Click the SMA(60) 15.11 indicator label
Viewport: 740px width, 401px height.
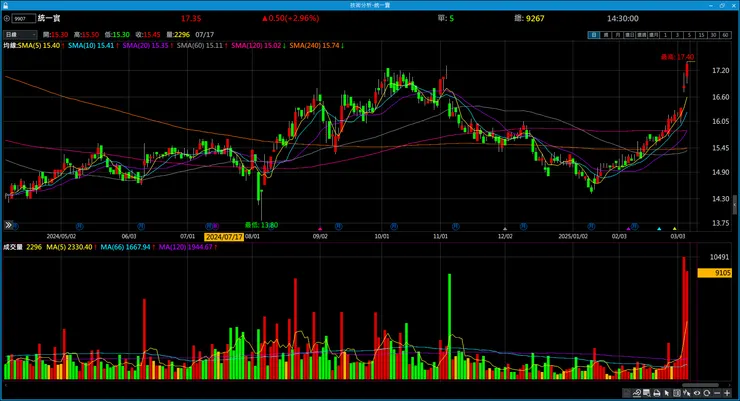[200, 46]
